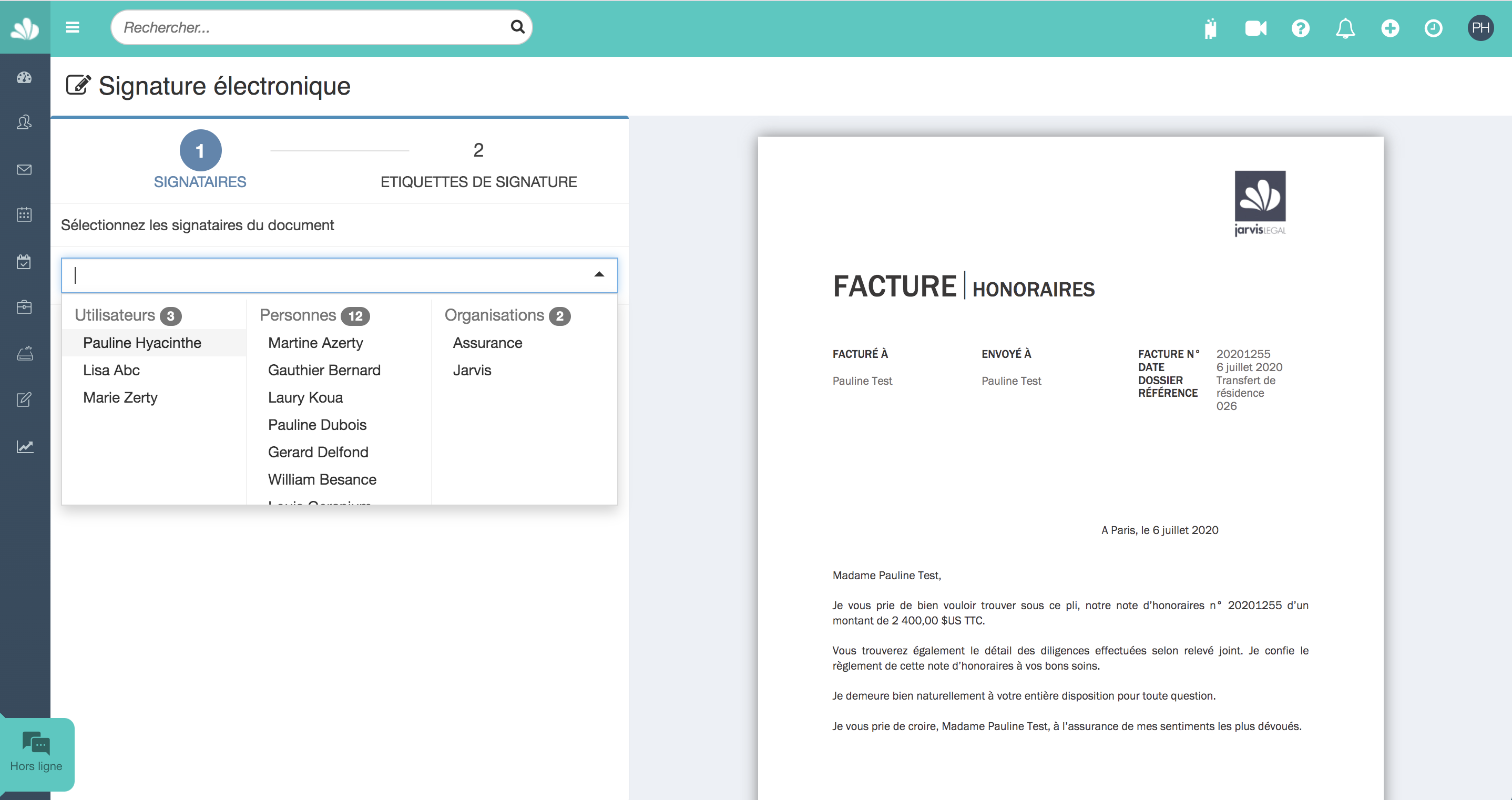The width and height of the screenshot is (1512, 800).
Task: Open the help question mark icon
Action: 1300,28
